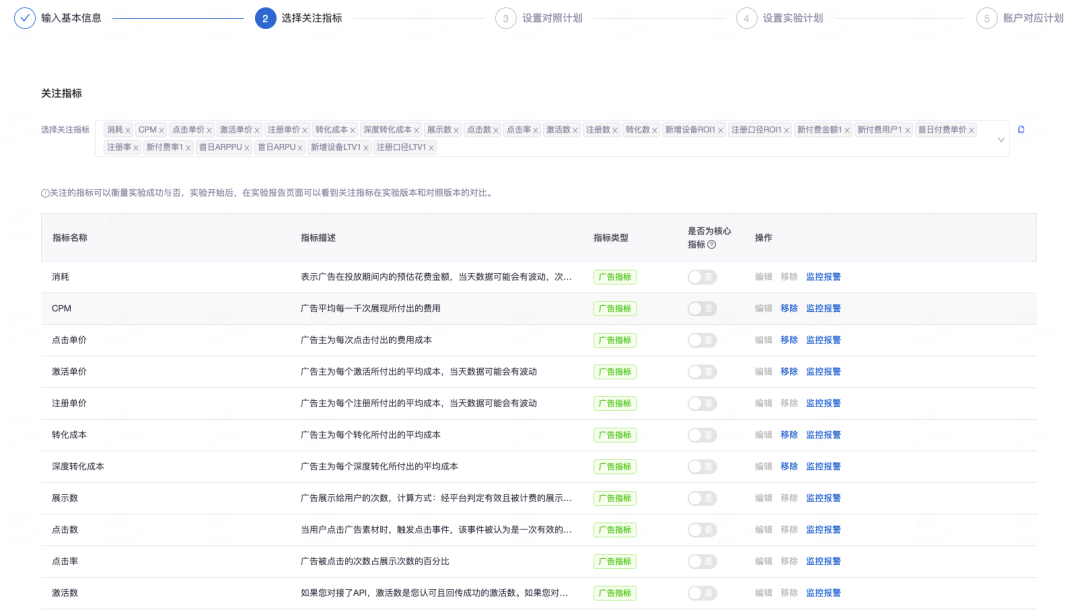Click 移除 in the 点击单价 row
1080x610 pixels.
[789, 340]
